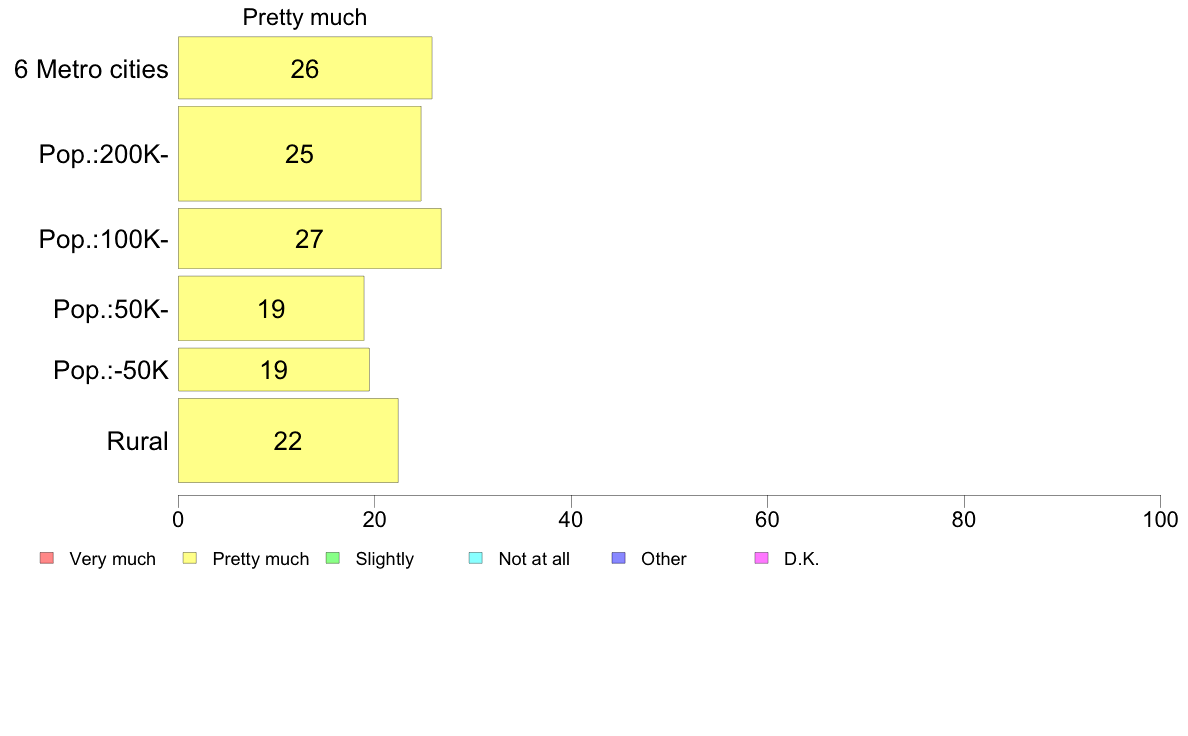Click the axis tick label 100
This screenshot has height=736, width=1188.
click(1160, 519)
